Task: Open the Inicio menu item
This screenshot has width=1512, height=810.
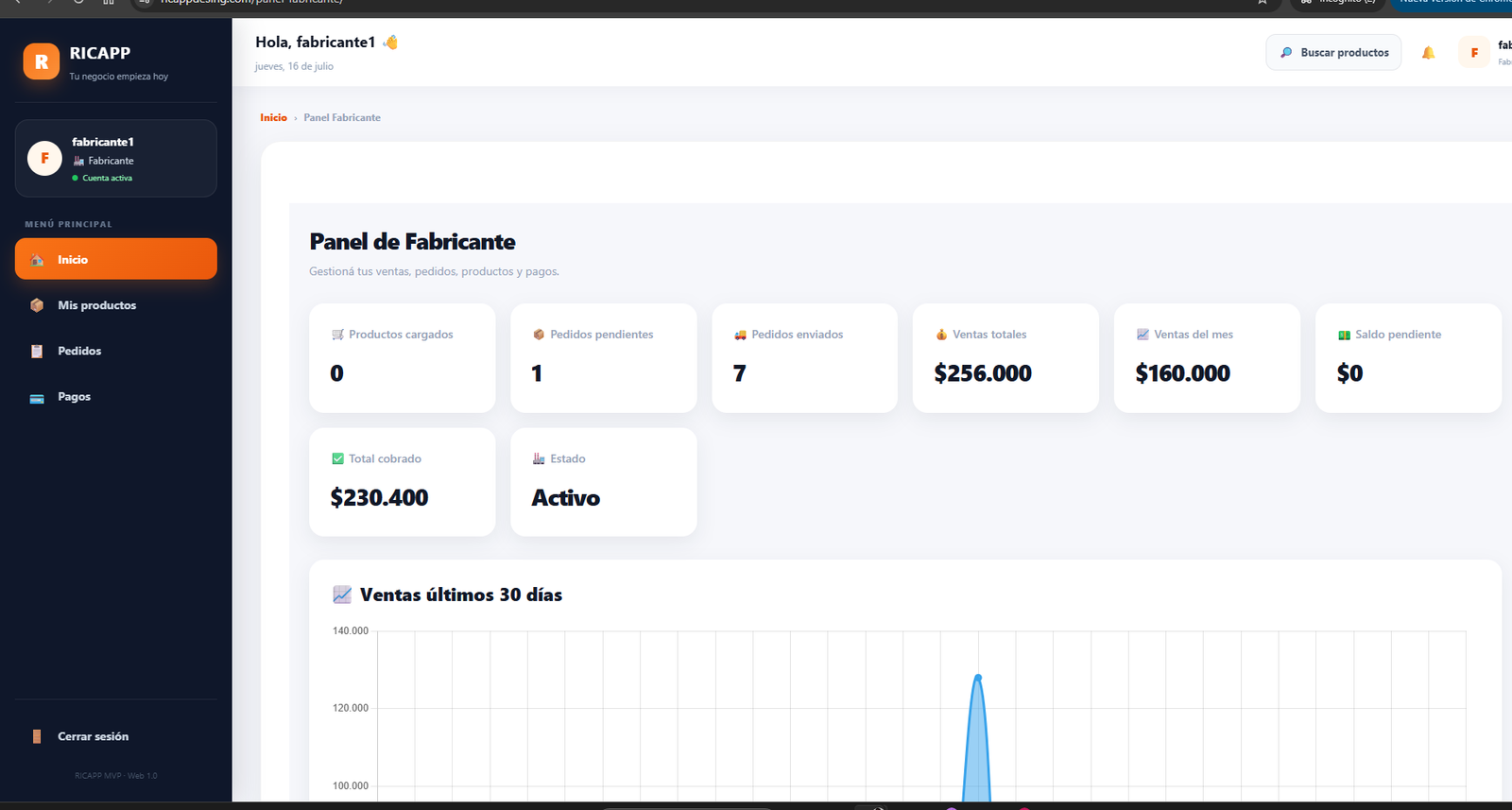Action: point(116,259)
